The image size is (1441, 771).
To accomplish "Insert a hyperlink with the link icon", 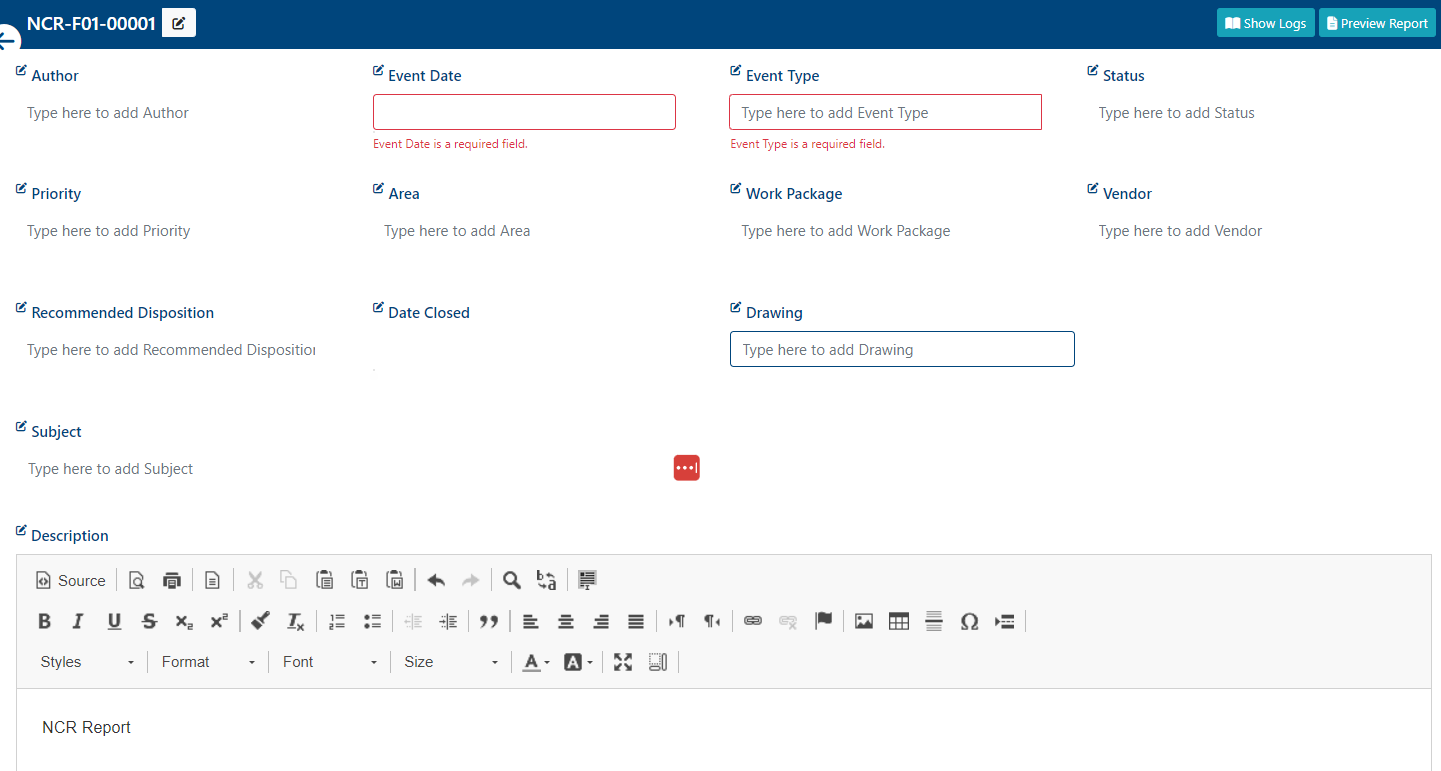I will 753,621.
